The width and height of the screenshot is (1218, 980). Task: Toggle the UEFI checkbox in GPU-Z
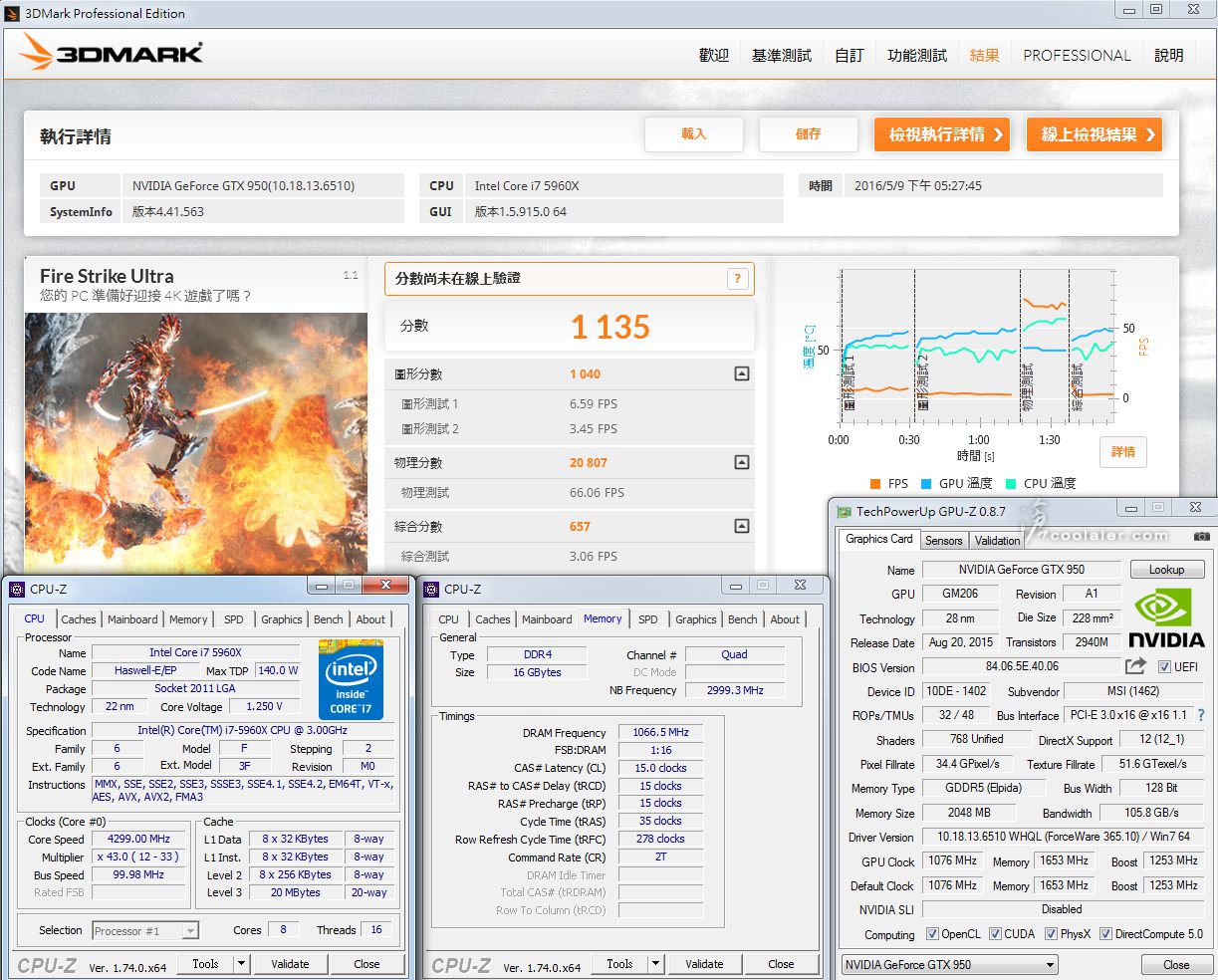(1164, 666)
